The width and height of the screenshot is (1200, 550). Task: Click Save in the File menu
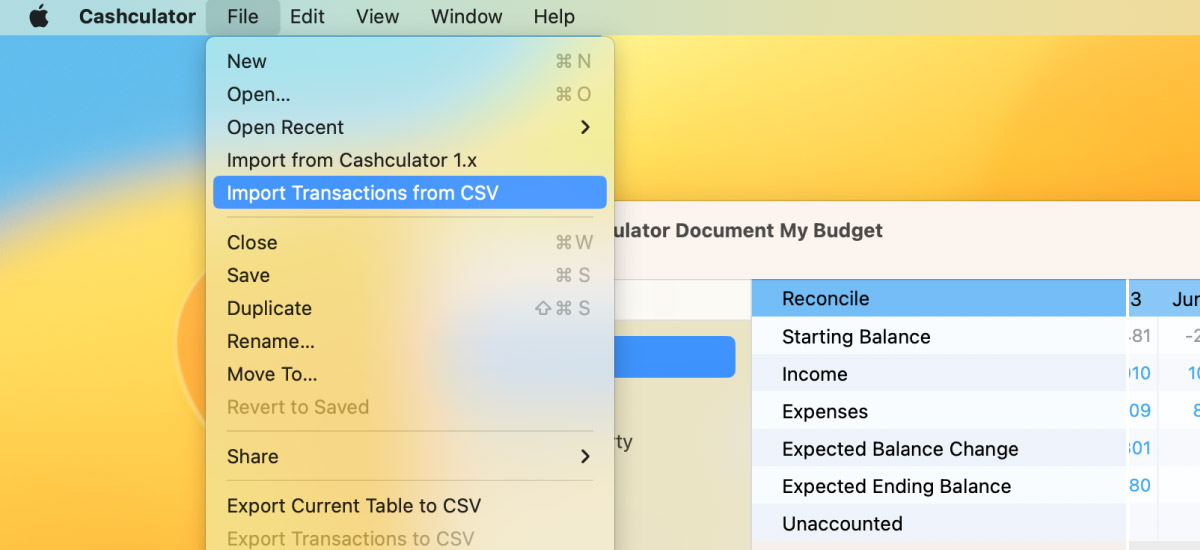[410, 275]
